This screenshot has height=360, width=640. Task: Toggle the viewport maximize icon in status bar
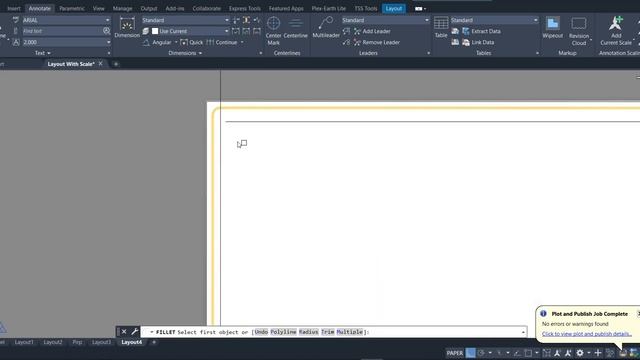click(x=547, y=353)
